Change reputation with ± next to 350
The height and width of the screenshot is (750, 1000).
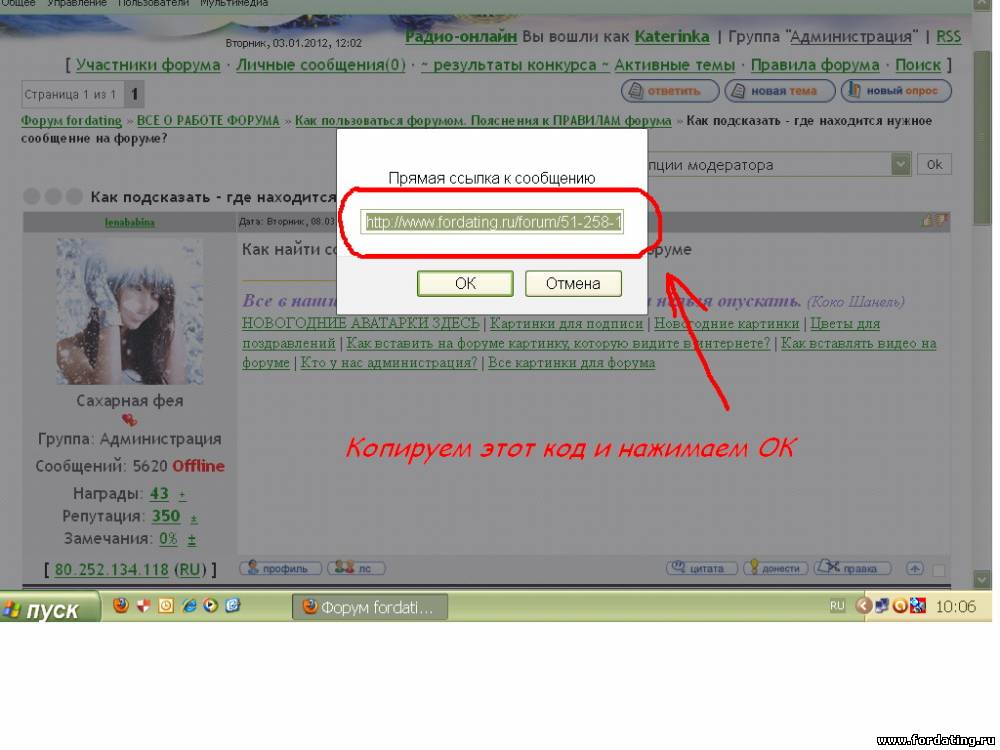point(193,518)
